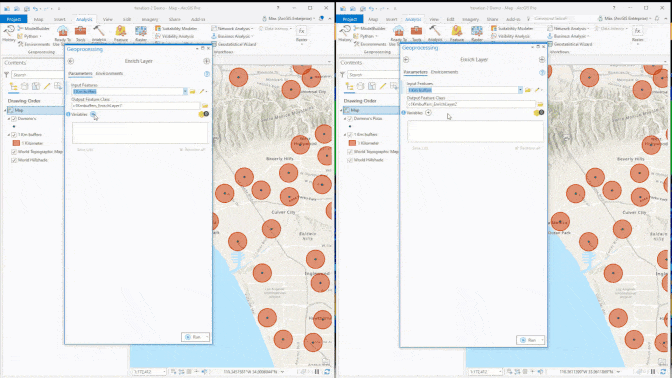Select List By Editing pencil icon, left window

[x=47, y=87]
